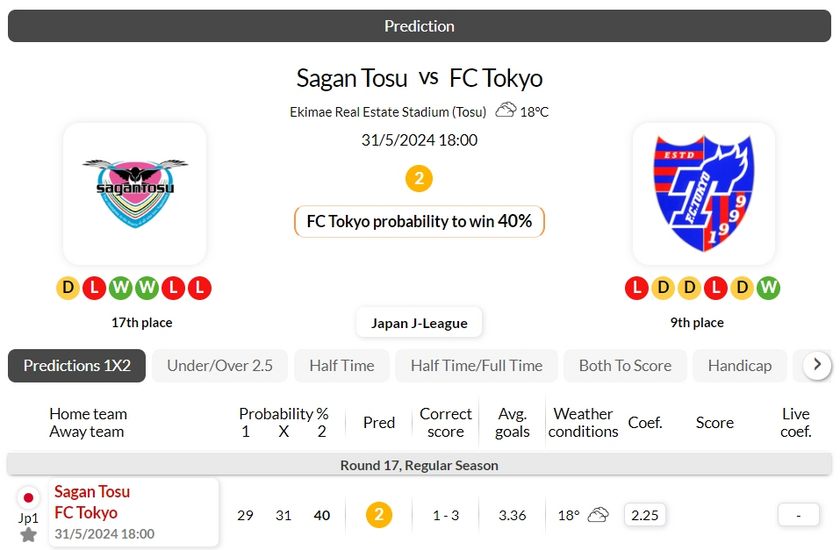Switch to the Handicap tab
The height and width of the screenshot is (550, 840).
click(x=740, y=366)
